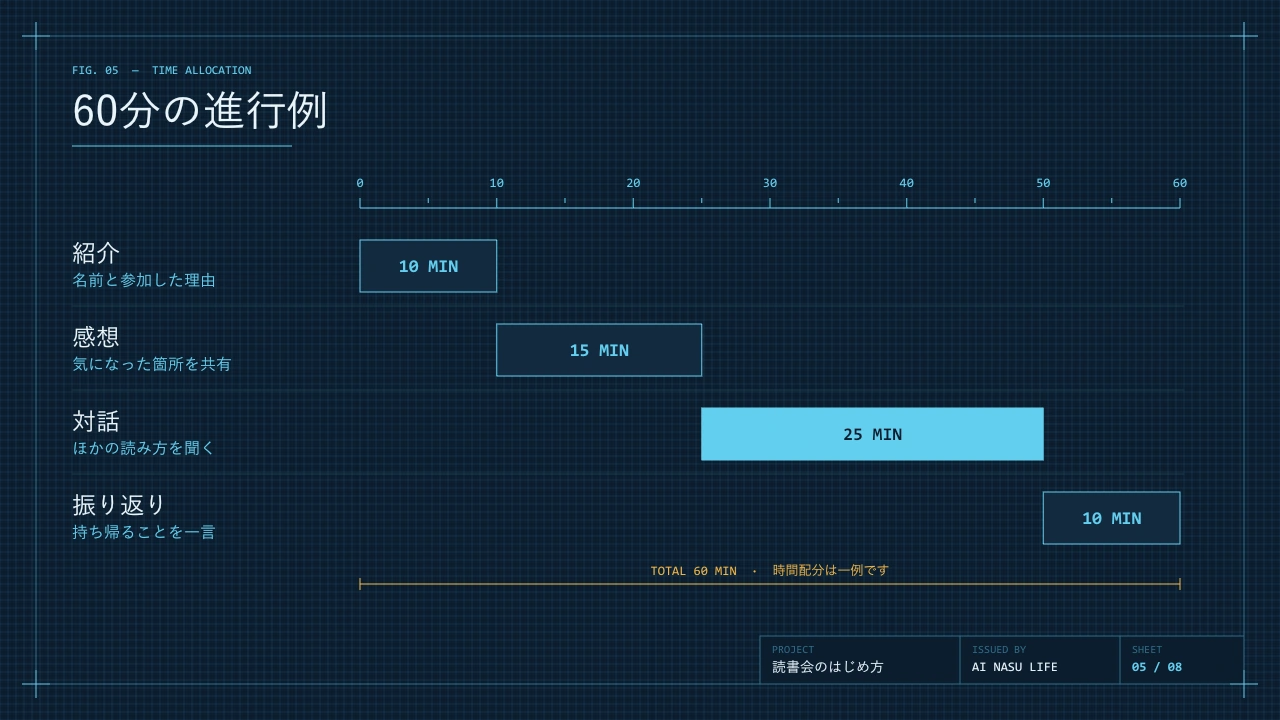
Task: Select the 15 MIN bar for 感想
Action: pos(599,350)
